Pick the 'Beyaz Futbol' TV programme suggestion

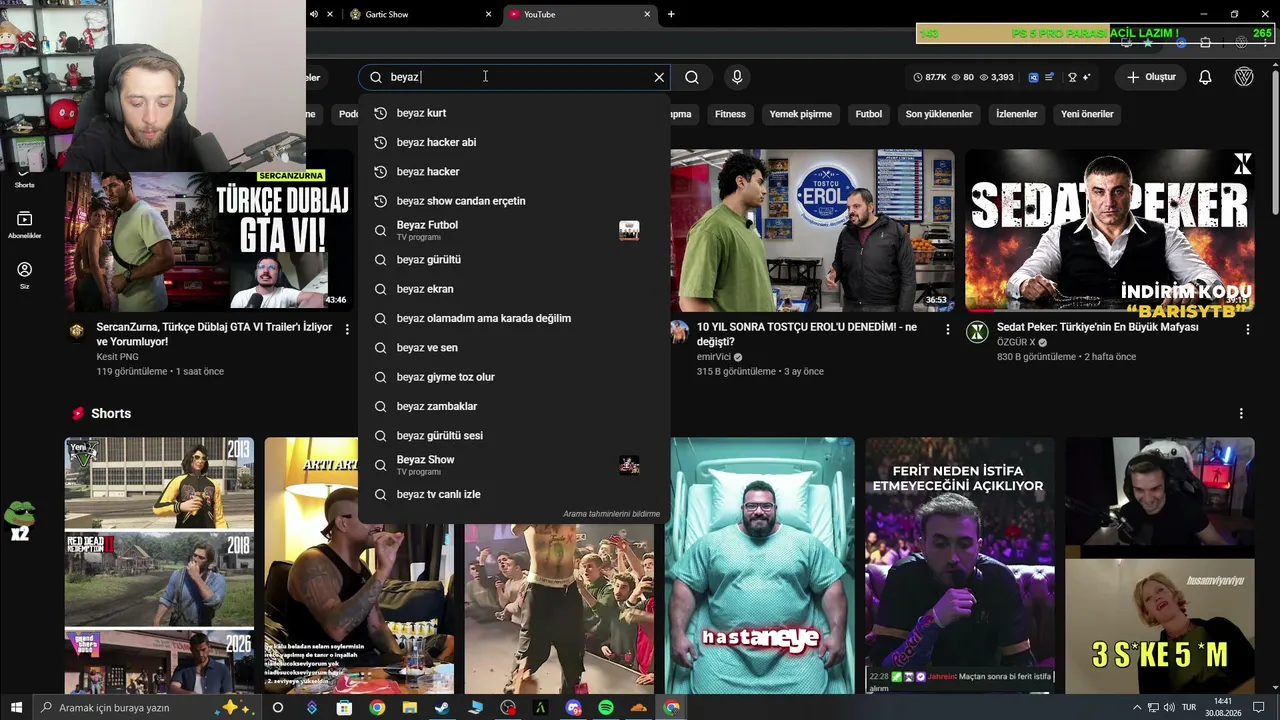[x=514, y=230]
